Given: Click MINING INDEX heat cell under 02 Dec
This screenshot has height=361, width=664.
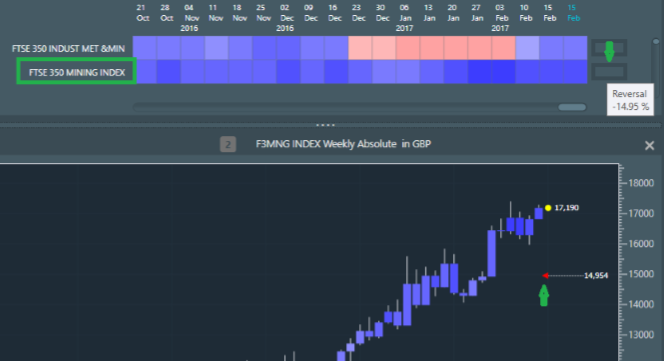Looking at the screenshot, I should tap(288, 72).
